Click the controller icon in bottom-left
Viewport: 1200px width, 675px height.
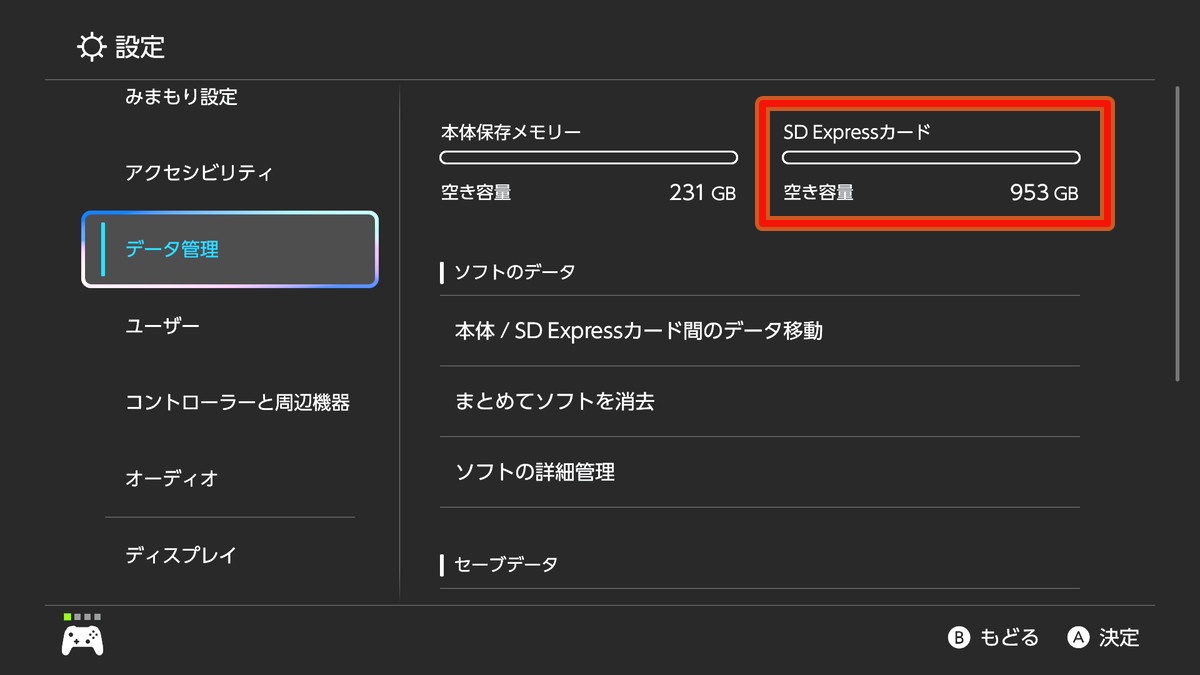coord(83,639)
